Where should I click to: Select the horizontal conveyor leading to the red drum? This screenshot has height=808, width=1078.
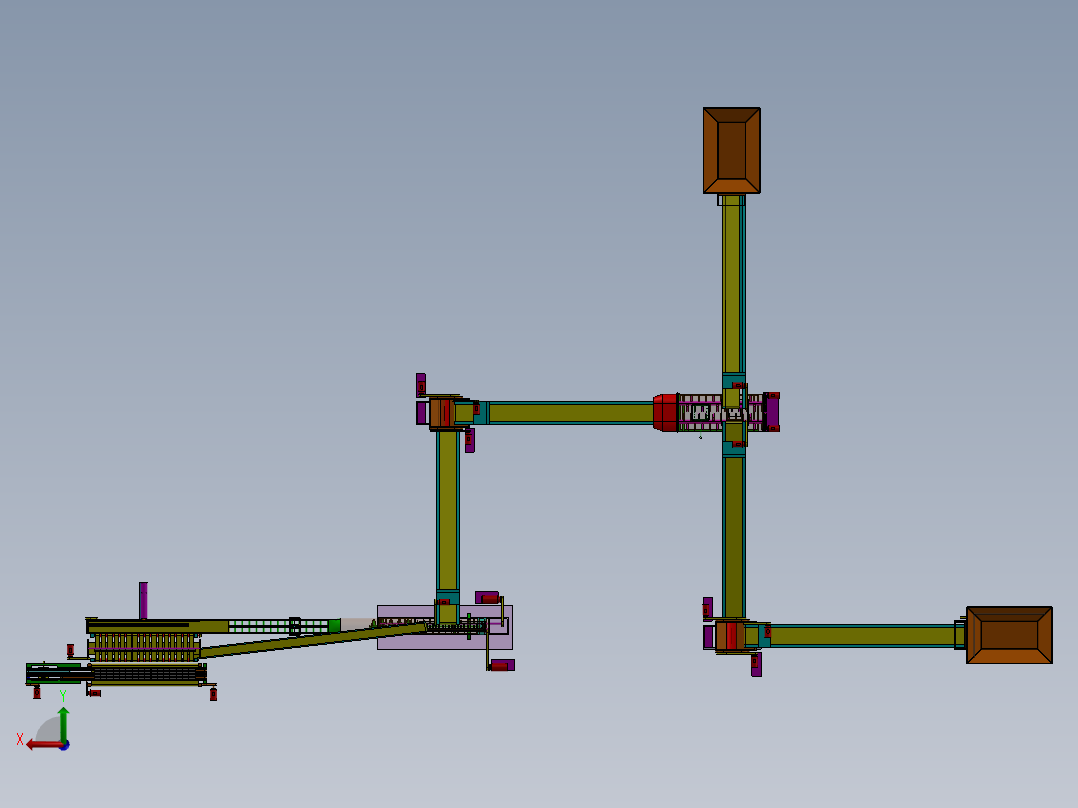(x=570, y=413)
